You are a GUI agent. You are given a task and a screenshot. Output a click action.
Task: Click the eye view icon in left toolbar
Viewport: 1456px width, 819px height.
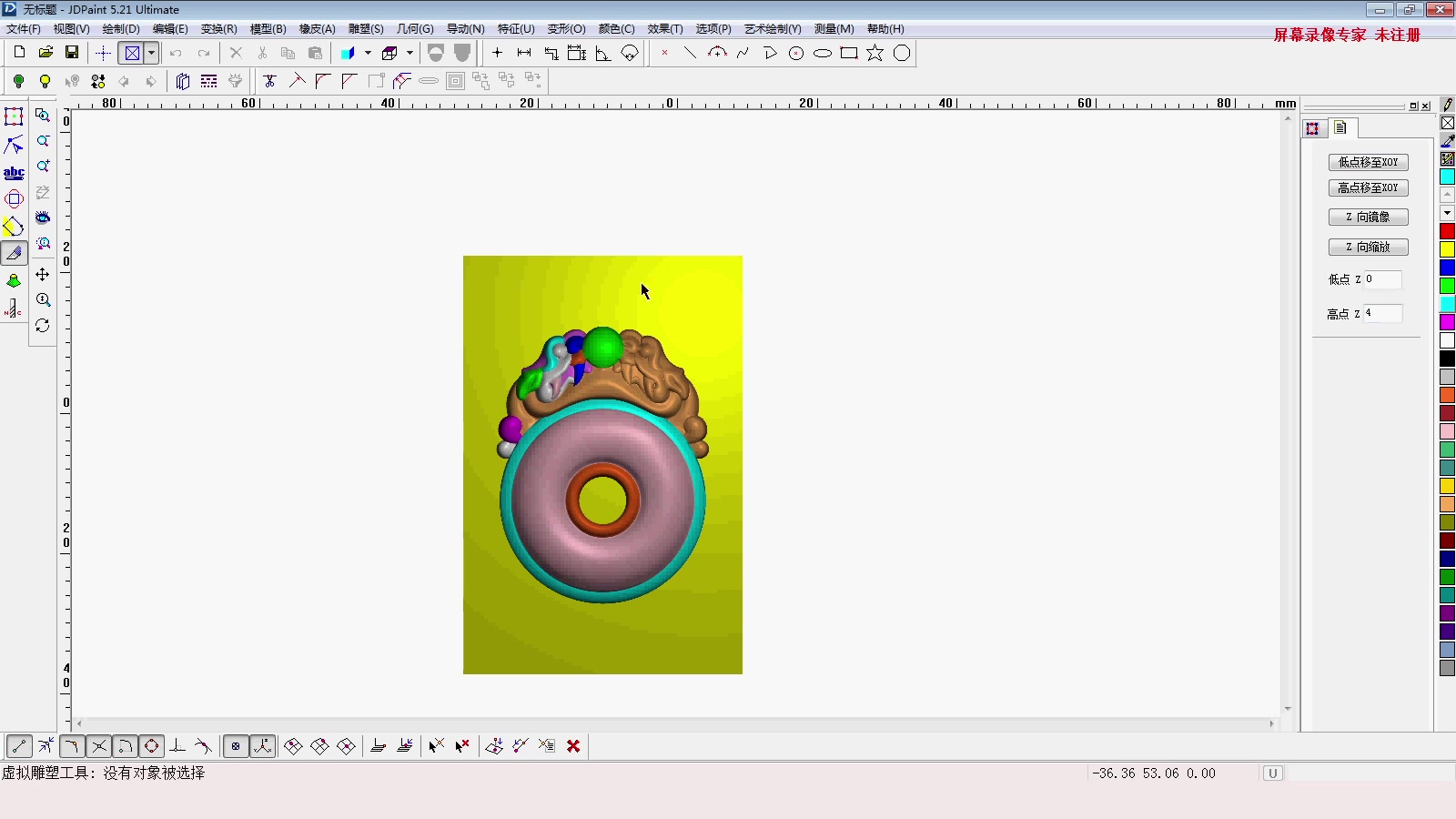pyautogui.click(x=43, y=218)
